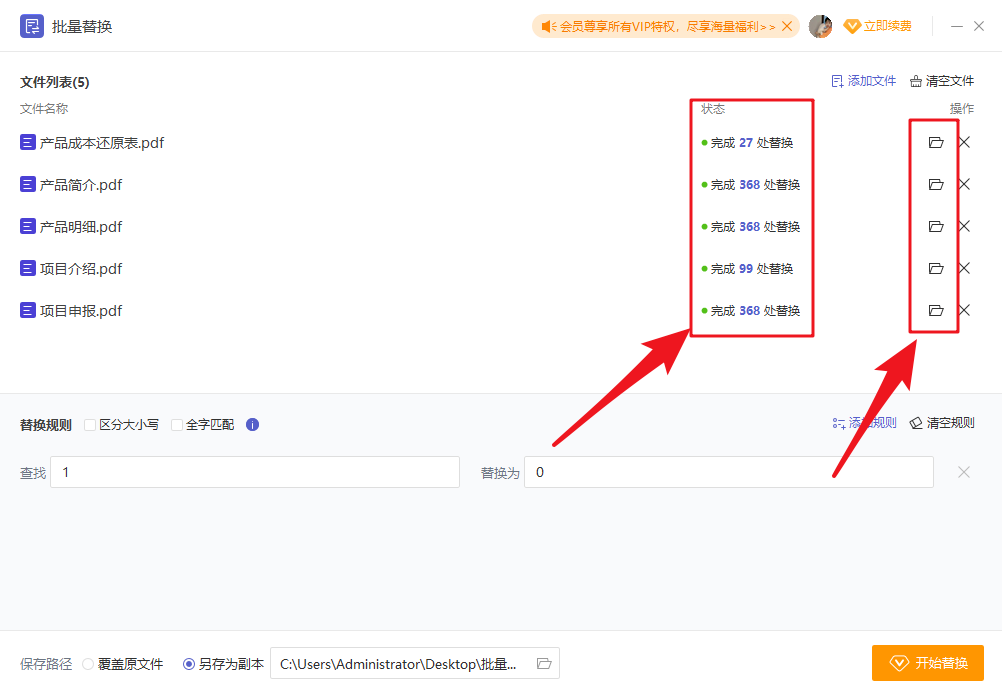Click the 查找 search input field
Image resolution: width=1002 pixels, height=694 pixels.
click(x=255, y=471)
